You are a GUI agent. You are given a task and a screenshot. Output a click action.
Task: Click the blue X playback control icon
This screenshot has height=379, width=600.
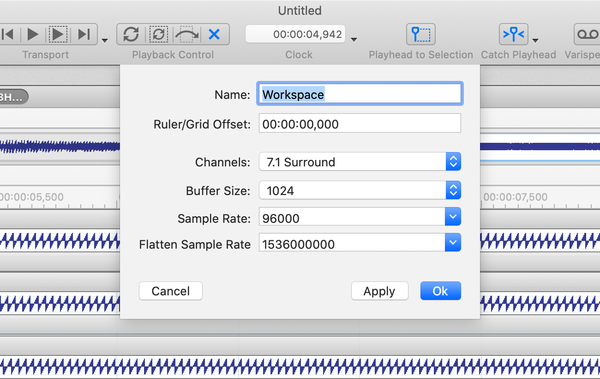click(x=214, y=34)
